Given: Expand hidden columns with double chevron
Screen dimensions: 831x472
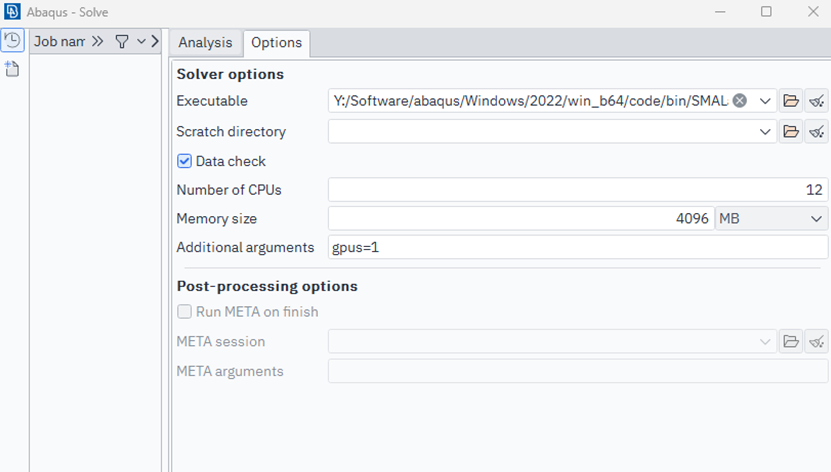Looking at the screenshot, I should [x=98, y=41].
